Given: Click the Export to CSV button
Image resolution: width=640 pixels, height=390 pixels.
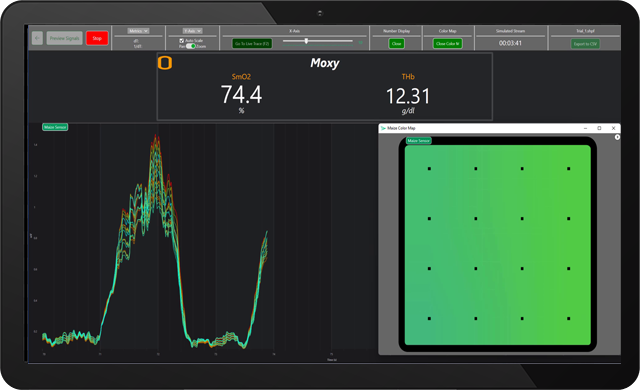Looking at the screenshot, I should coord(585,44).
